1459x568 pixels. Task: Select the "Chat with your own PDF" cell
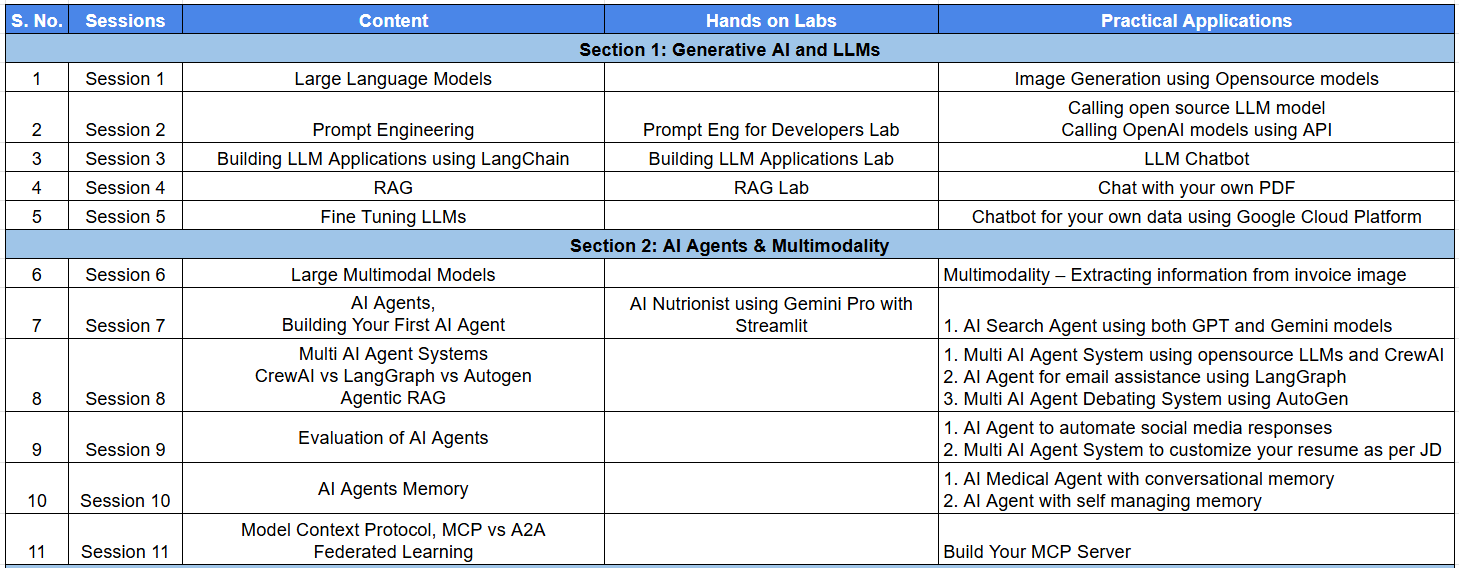[1196, 187]
